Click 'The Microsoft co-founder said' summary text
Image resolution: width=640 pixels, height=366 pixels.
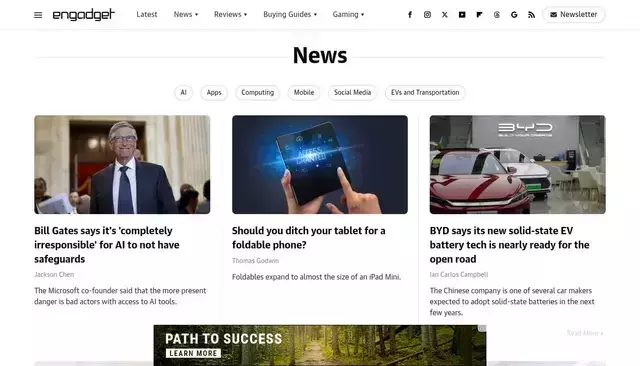[120, 296]
